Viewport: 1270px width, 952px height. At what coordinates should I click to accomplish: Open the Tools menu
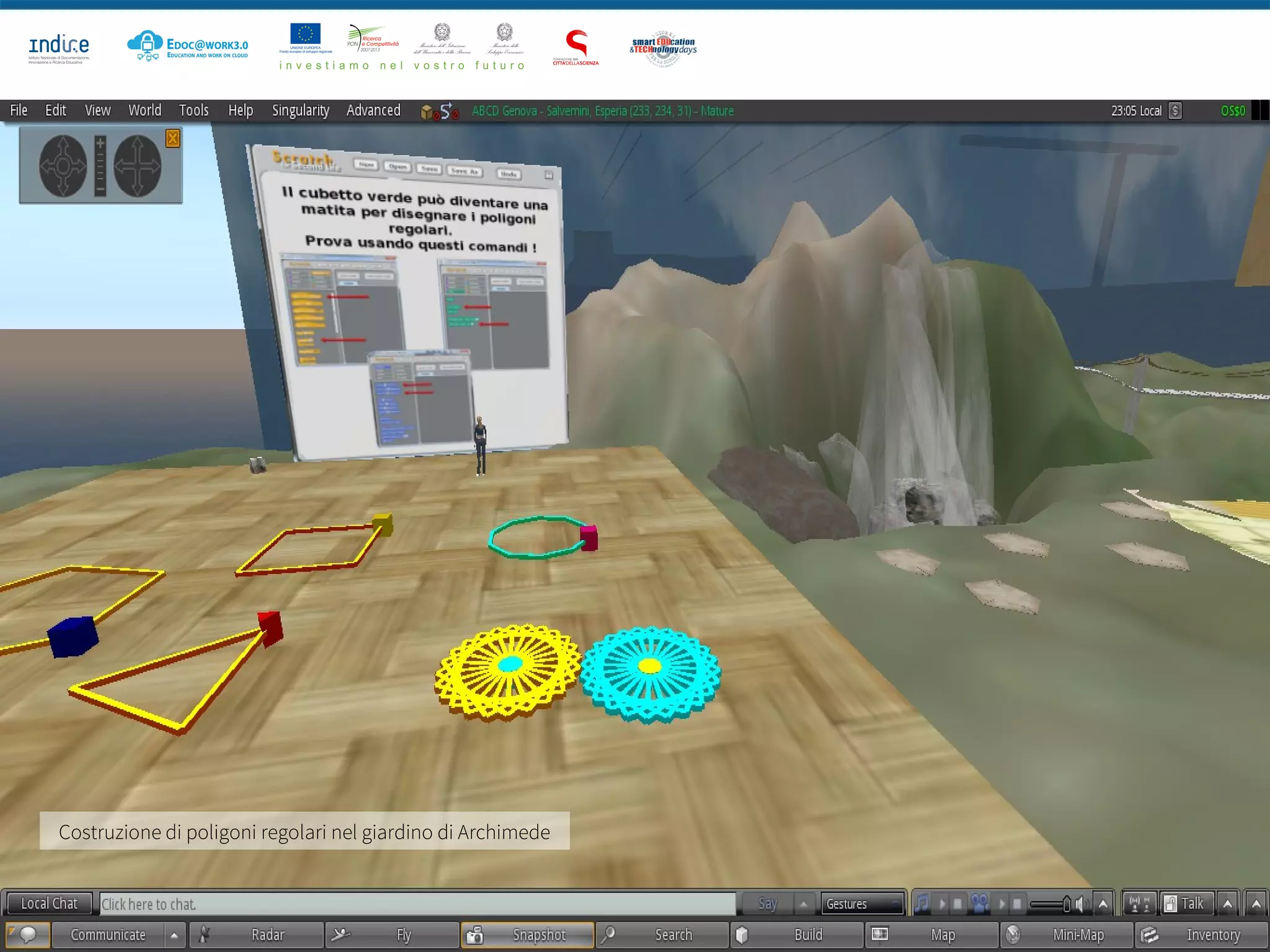click(x=193, y=110)
